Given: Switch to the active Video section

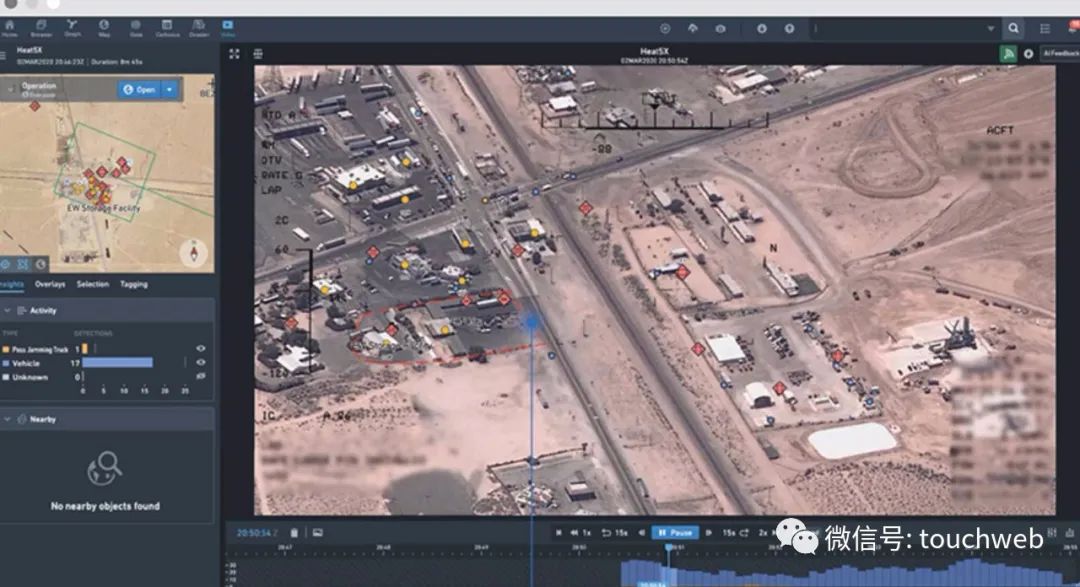Looking at the screenshot, I should [x=228, y=28].
